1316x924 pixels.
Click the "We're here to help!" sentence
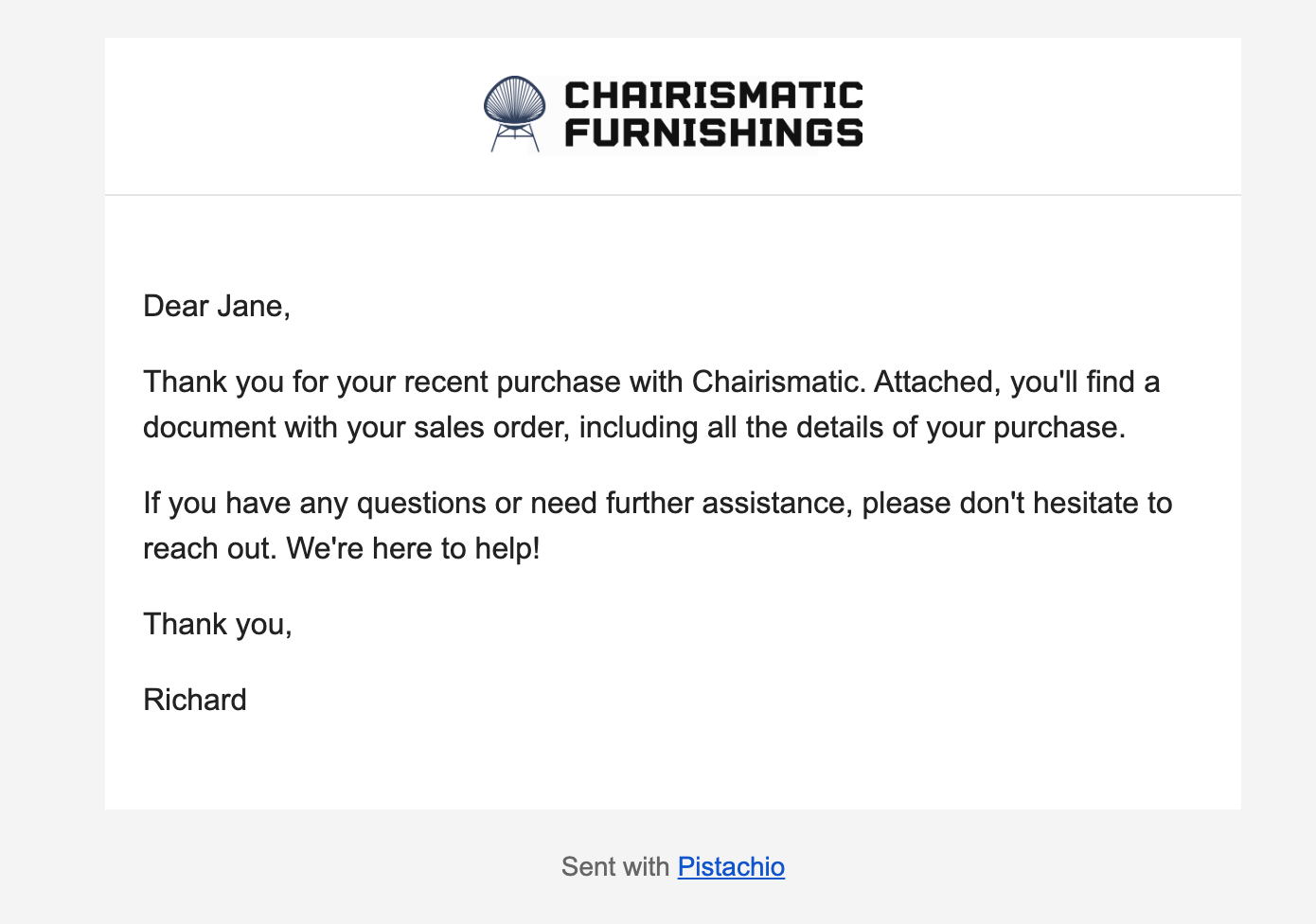[x=413, y=548]
